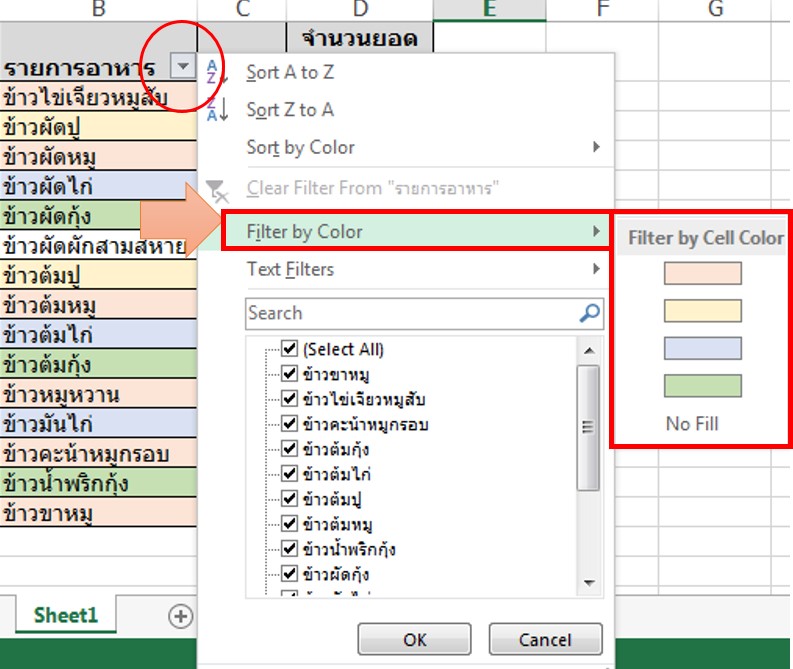Toggle the (Select All) checkbox
The image size is (793, 669).
289,349
